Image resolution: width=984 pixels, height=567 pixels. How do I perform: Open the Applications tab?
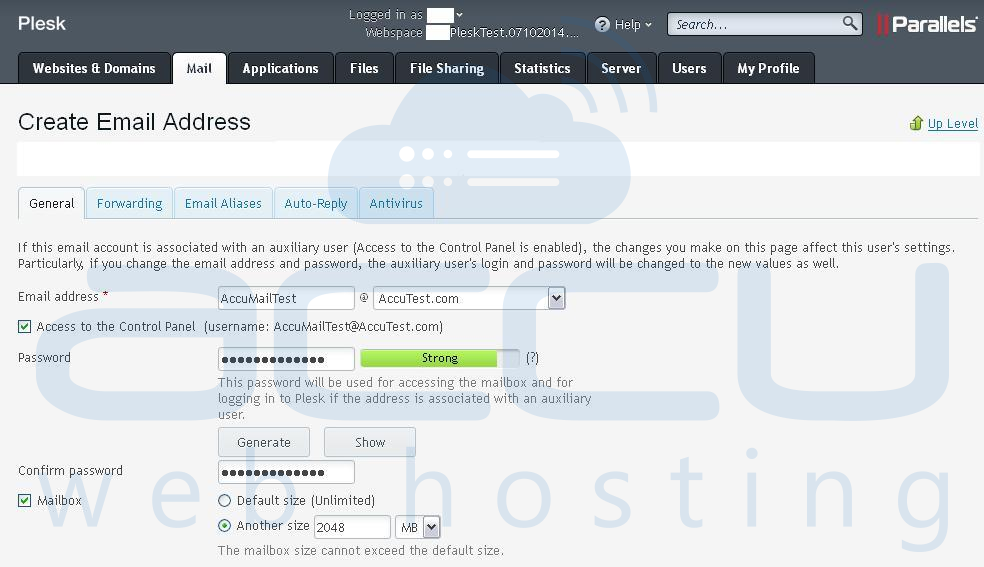click(281, 68)
